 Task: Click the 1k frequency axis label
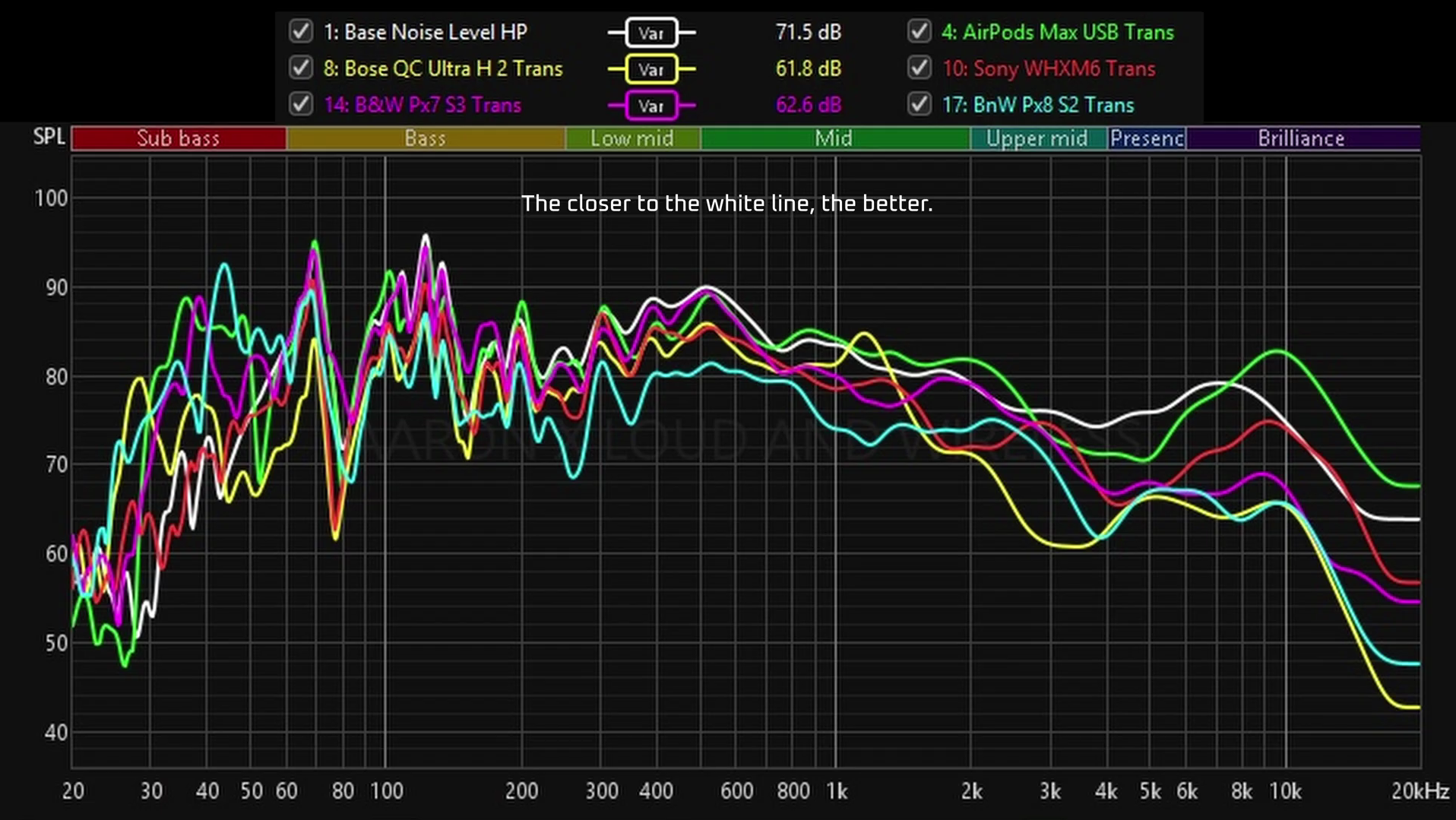[x=837, y=791]
